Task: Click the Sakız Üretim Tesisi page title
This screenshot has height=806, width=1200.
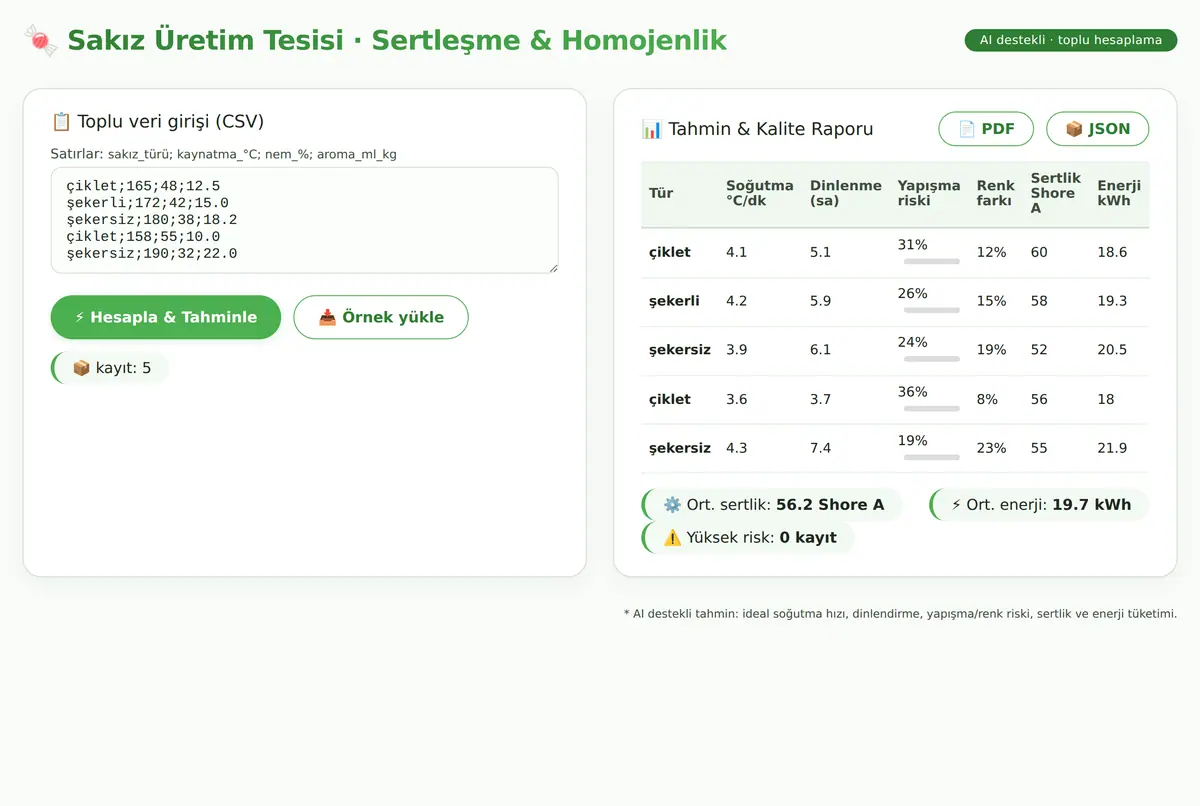Action: pos(397,41)
